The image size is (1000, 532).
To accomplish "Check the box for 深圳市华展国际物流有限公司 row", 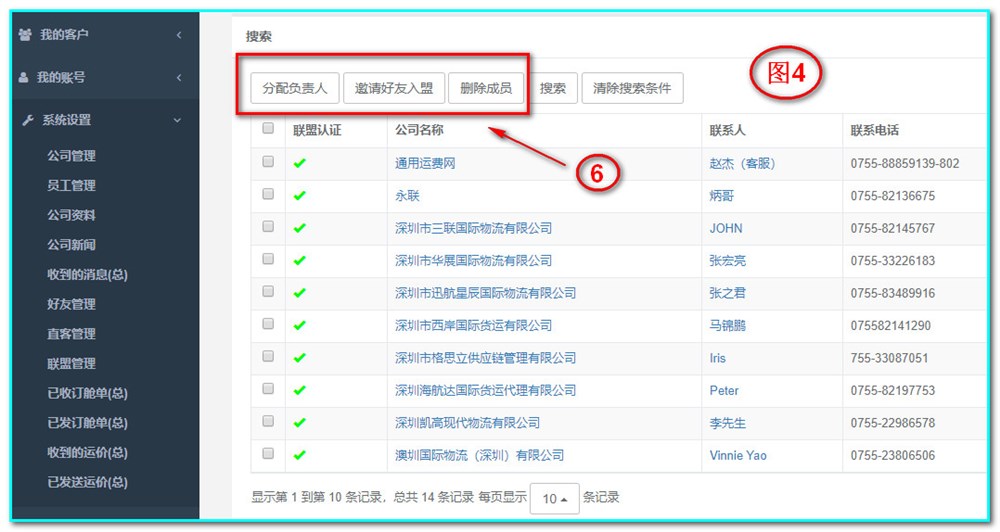I will 268,258.
